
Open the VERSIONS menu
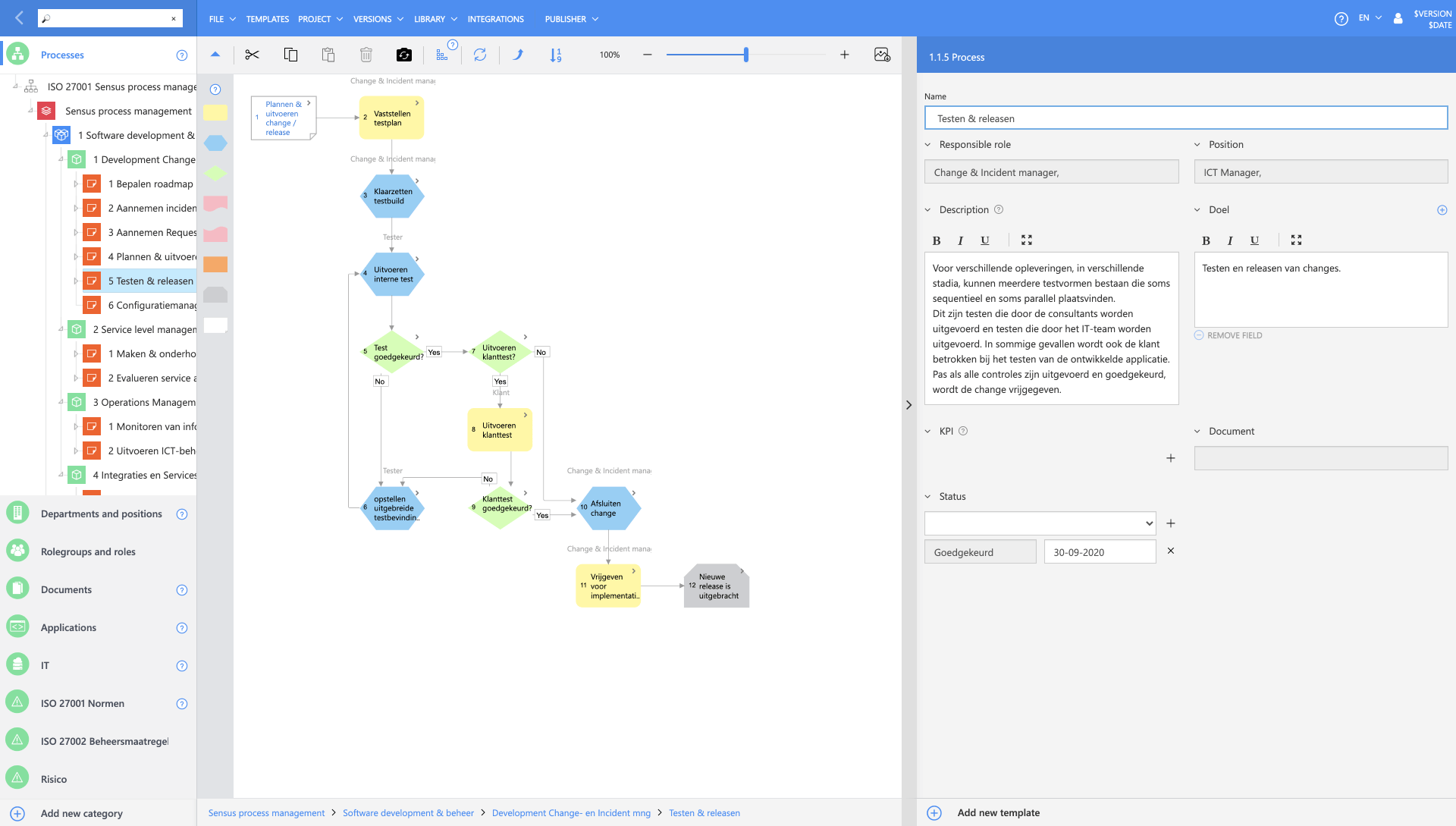click(378, 19)
